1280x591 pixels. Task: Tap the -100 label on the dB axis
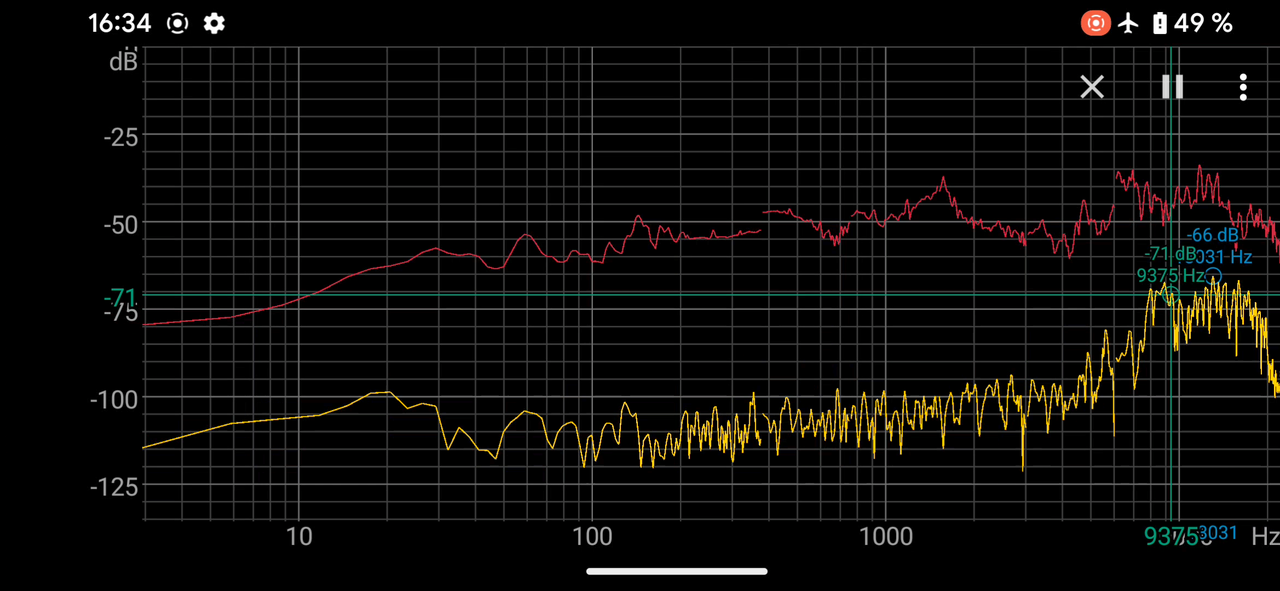tap(116, 398)
